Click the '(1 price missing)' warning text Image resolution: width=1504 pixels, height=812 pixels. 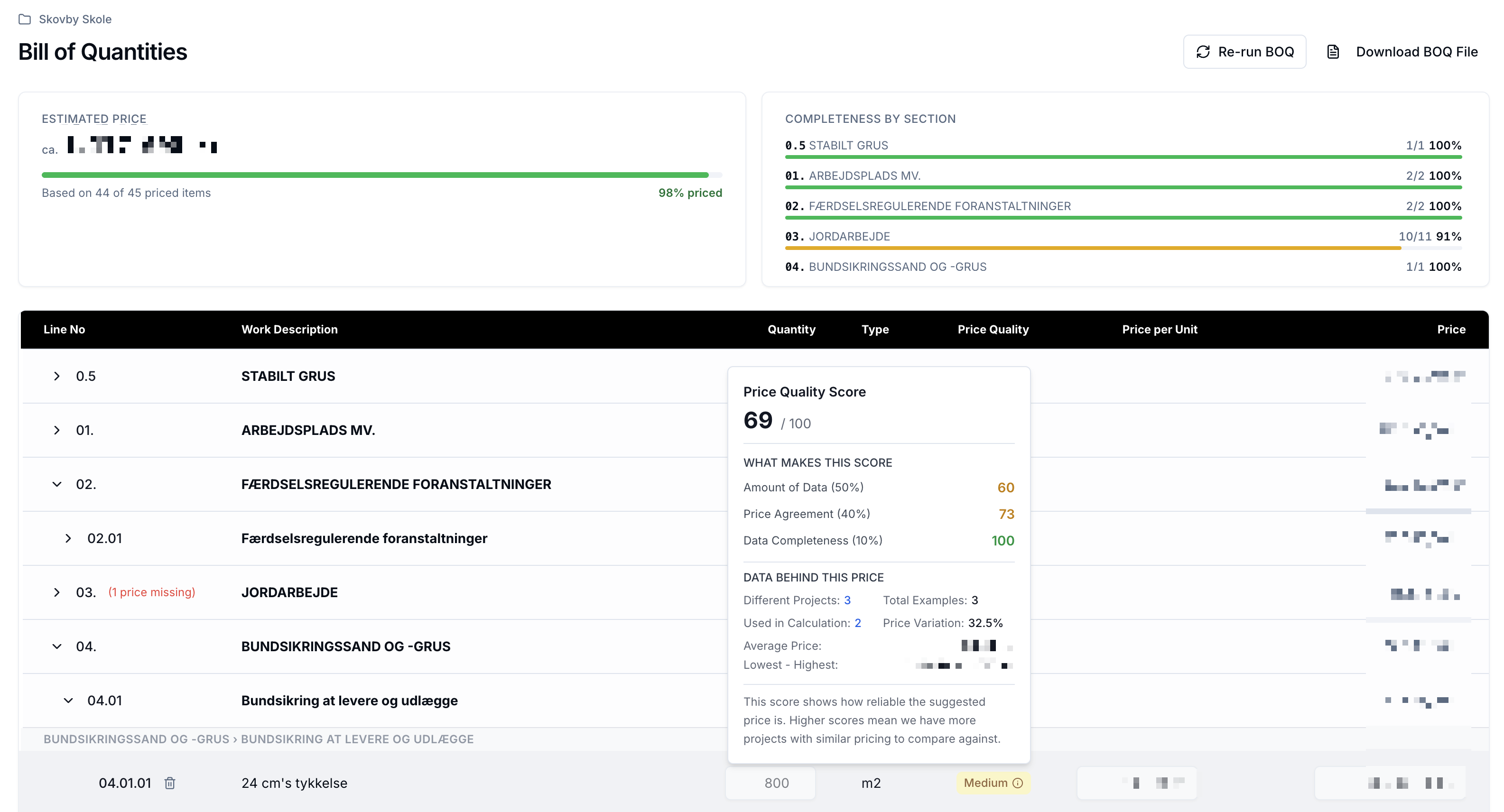pyautogui.click(x=152, y=592)
